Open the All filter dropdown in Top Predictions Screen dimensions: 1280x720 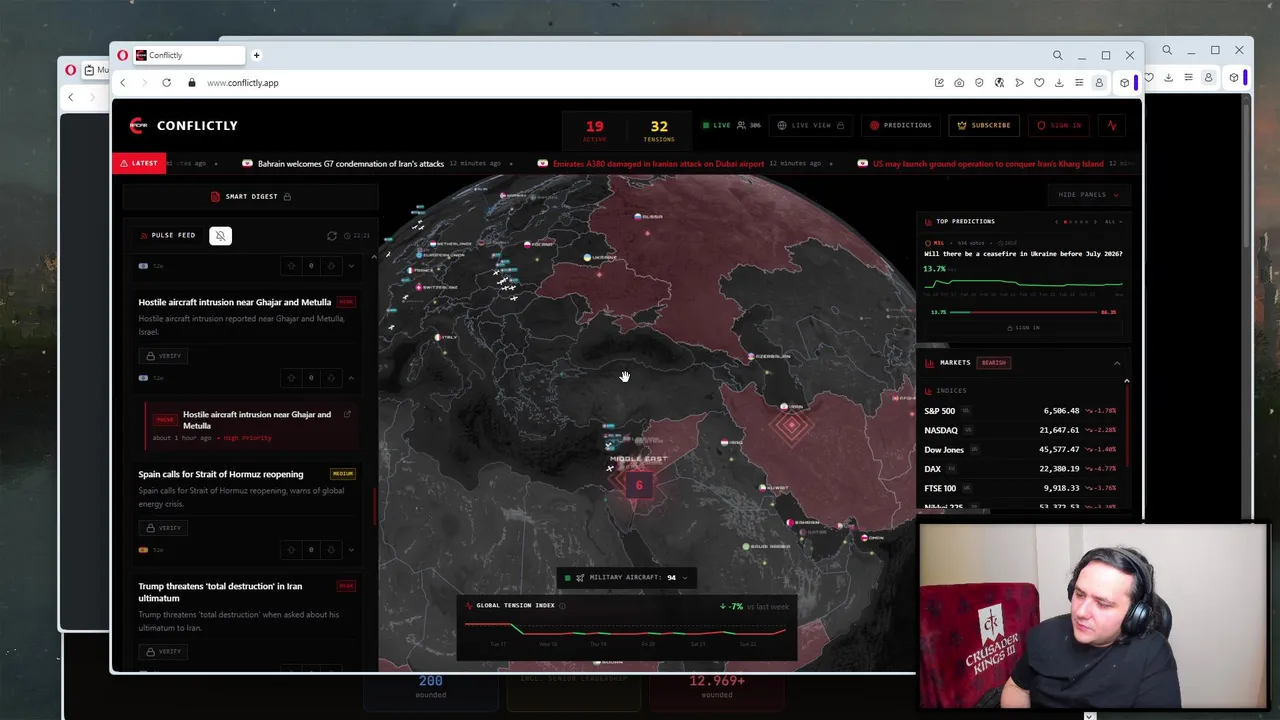point(1112,222)
